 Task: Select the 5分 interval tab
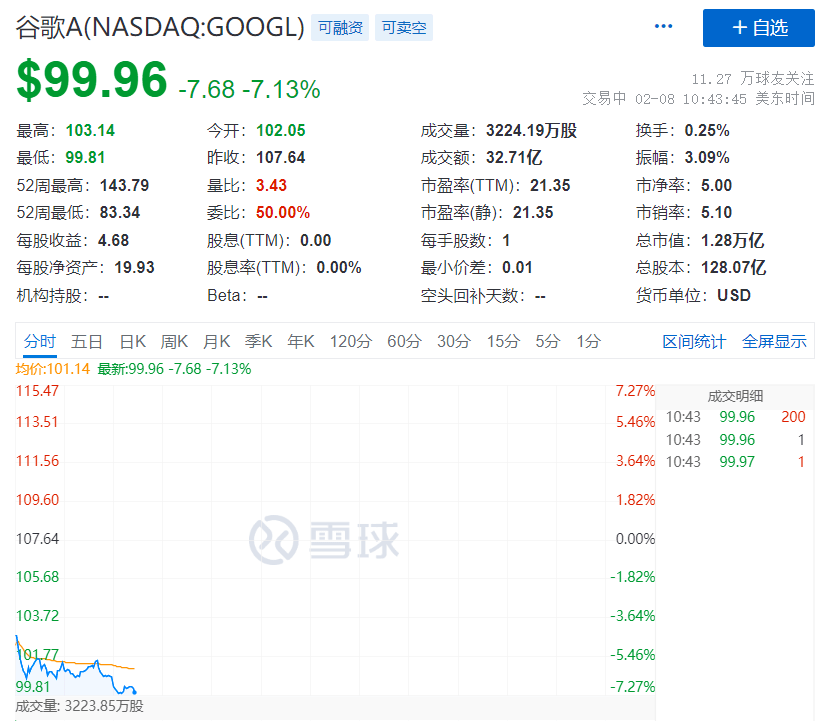pyautogui.click(x=548, y=341)
